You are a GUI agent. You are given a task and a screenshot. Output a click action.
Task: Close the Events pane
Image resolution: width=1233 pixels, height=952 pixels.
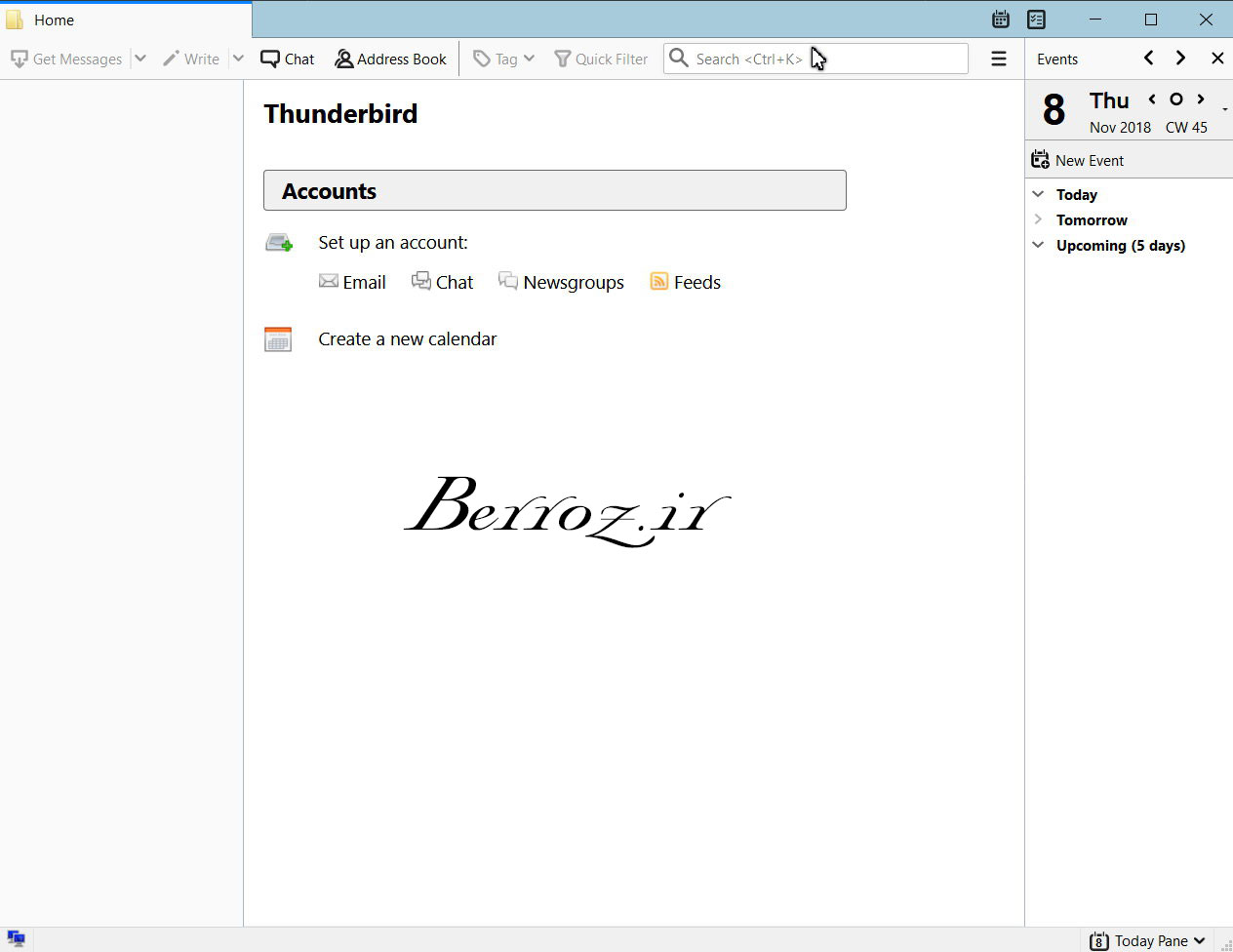(x=1216, y=59)
